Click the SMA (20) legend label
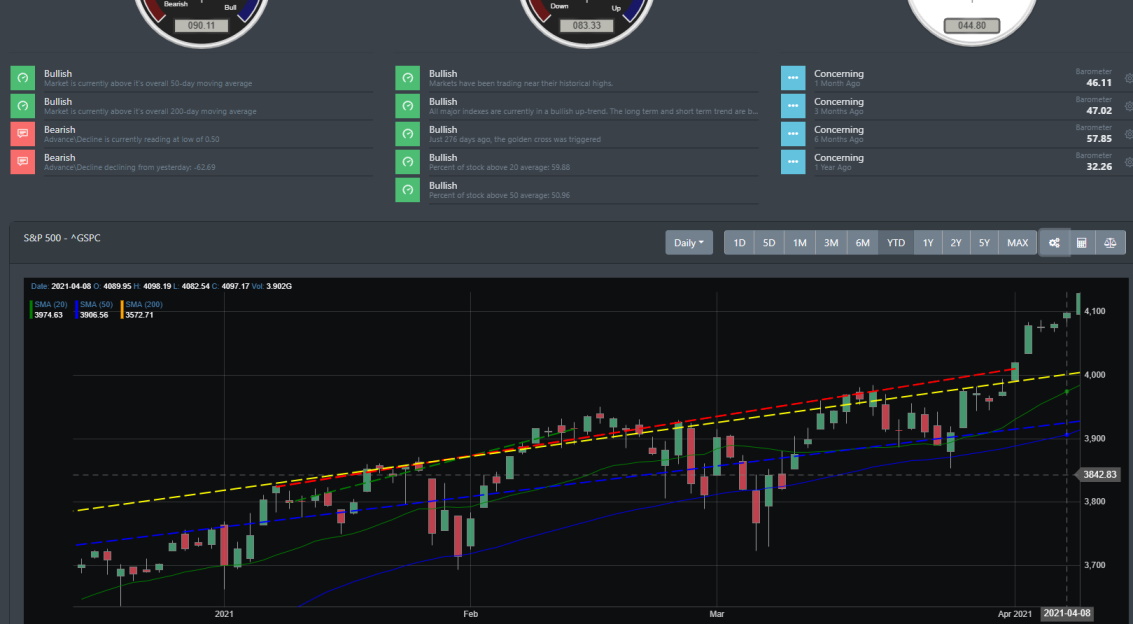This screenshot has width=1133, height=624. tap(51, 305)
